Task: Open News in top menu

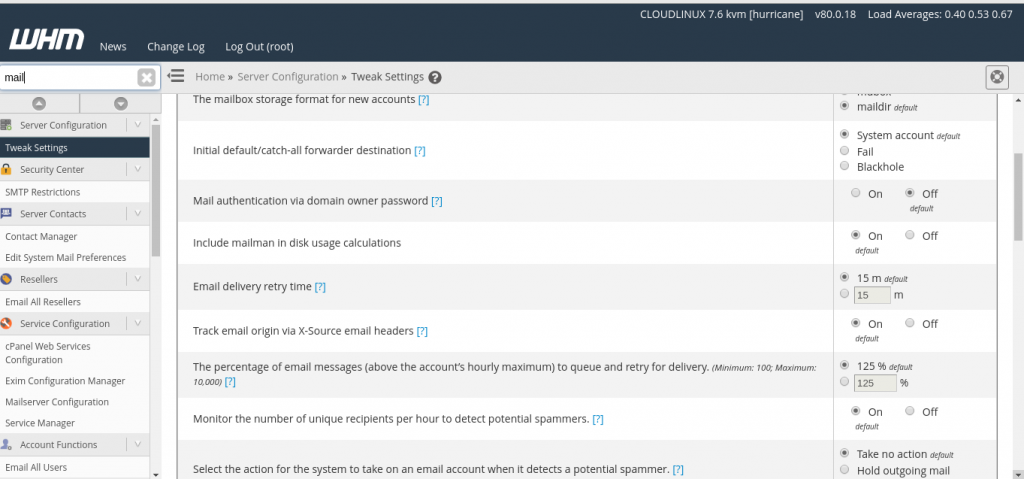Action: click(113, 47)
